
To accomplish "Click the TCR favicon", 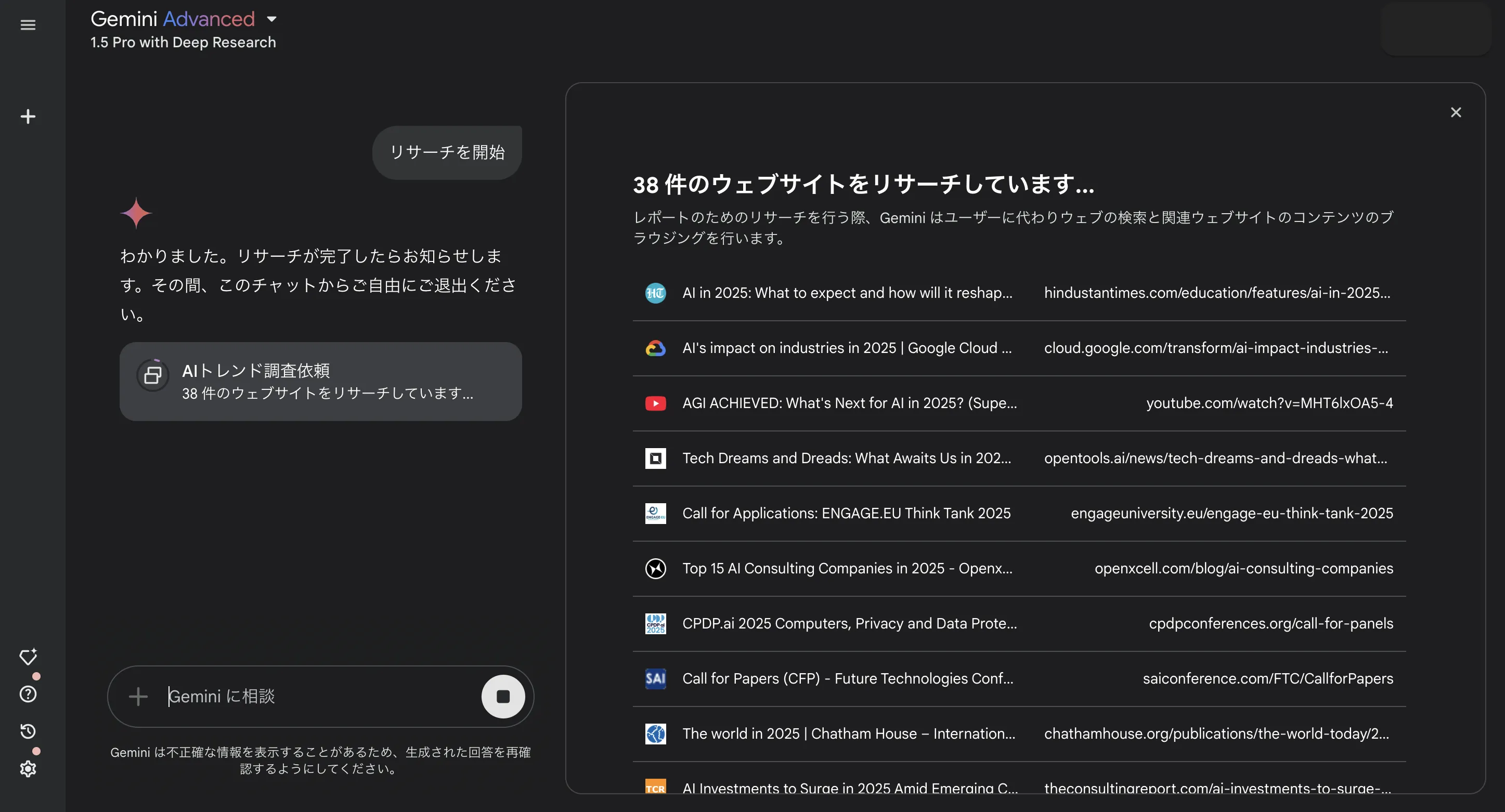I will (x=655, y=787).
